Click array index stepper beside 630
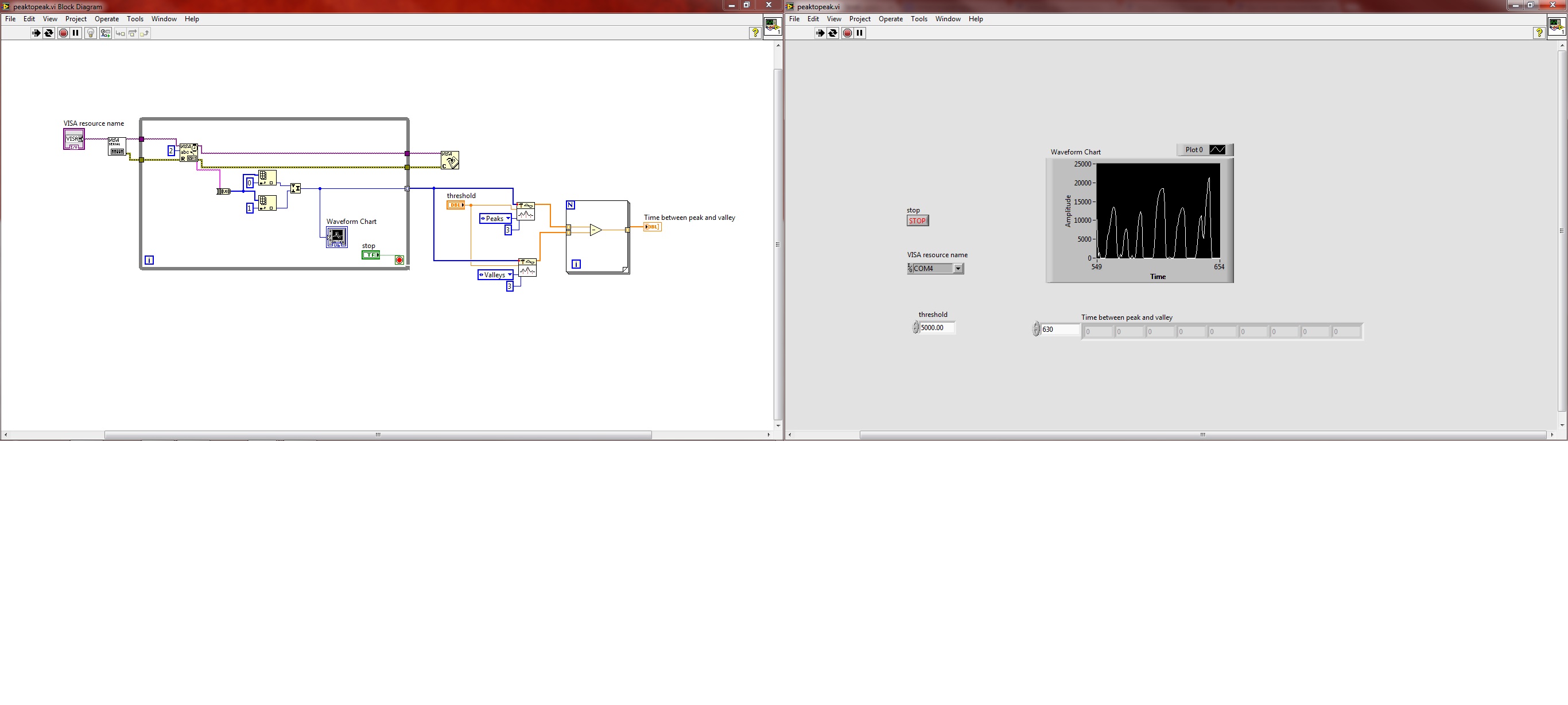 [x=1037, y=330]
